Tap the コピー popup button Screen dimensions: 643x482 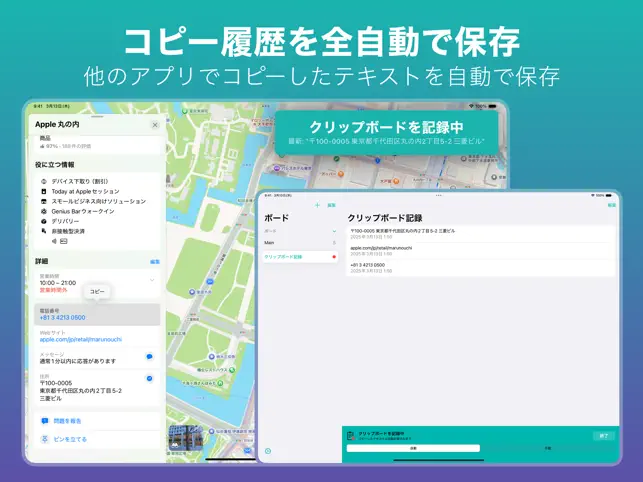click(97, 292)
